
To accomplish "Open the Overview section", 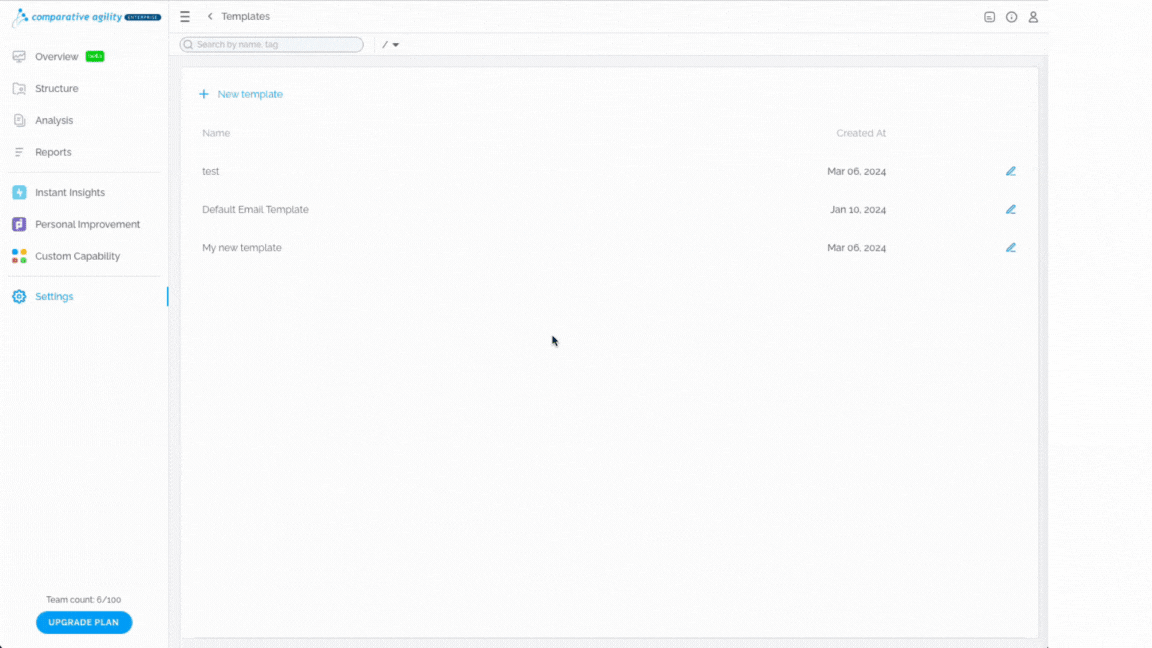I will click(57, 57).
